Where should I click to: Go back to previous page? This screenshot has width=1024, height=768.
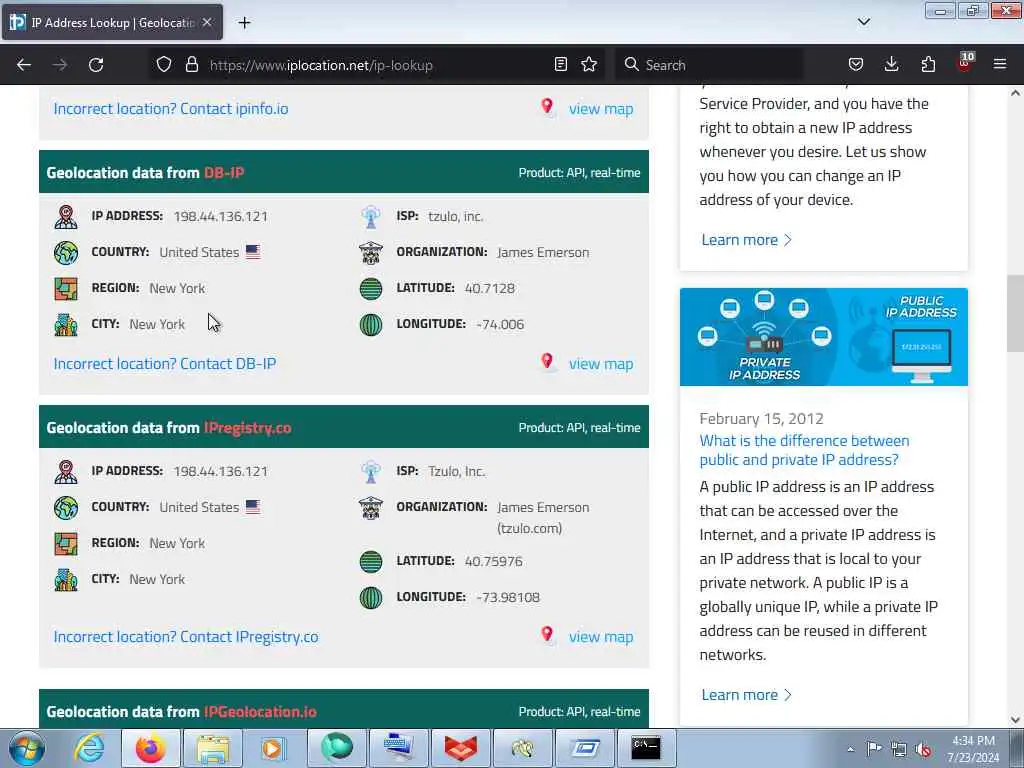coord(24,65)
